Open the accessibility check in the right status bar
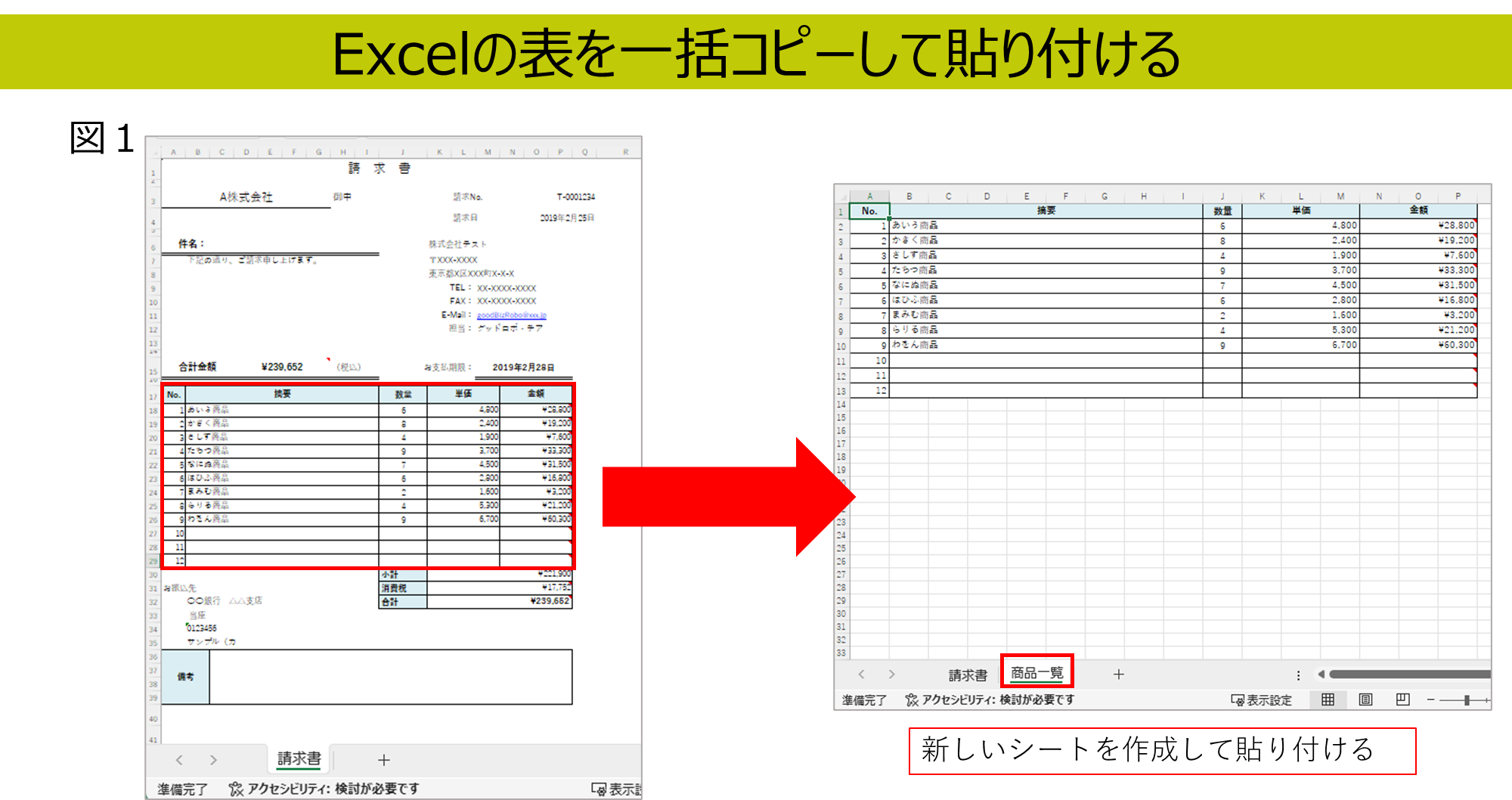The height and width of the screenshot is (800, 1512). point(990,700)
